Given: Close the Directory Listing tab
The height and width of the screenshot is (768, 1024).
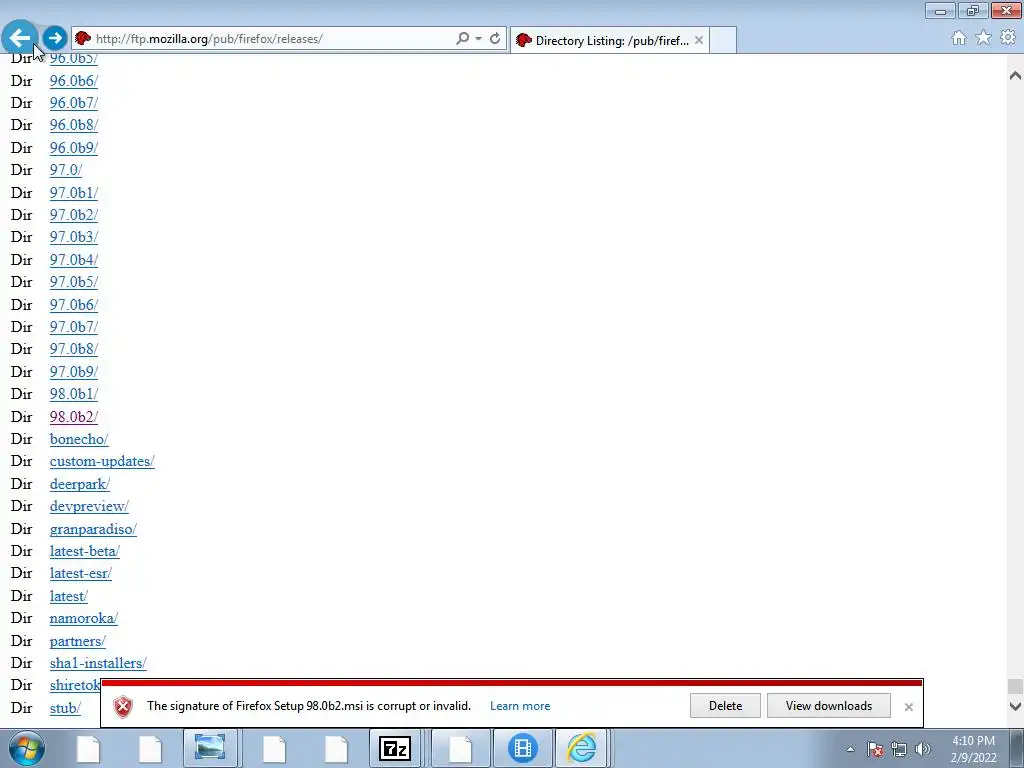Looking at the screenshot, I should pos(699,40).
